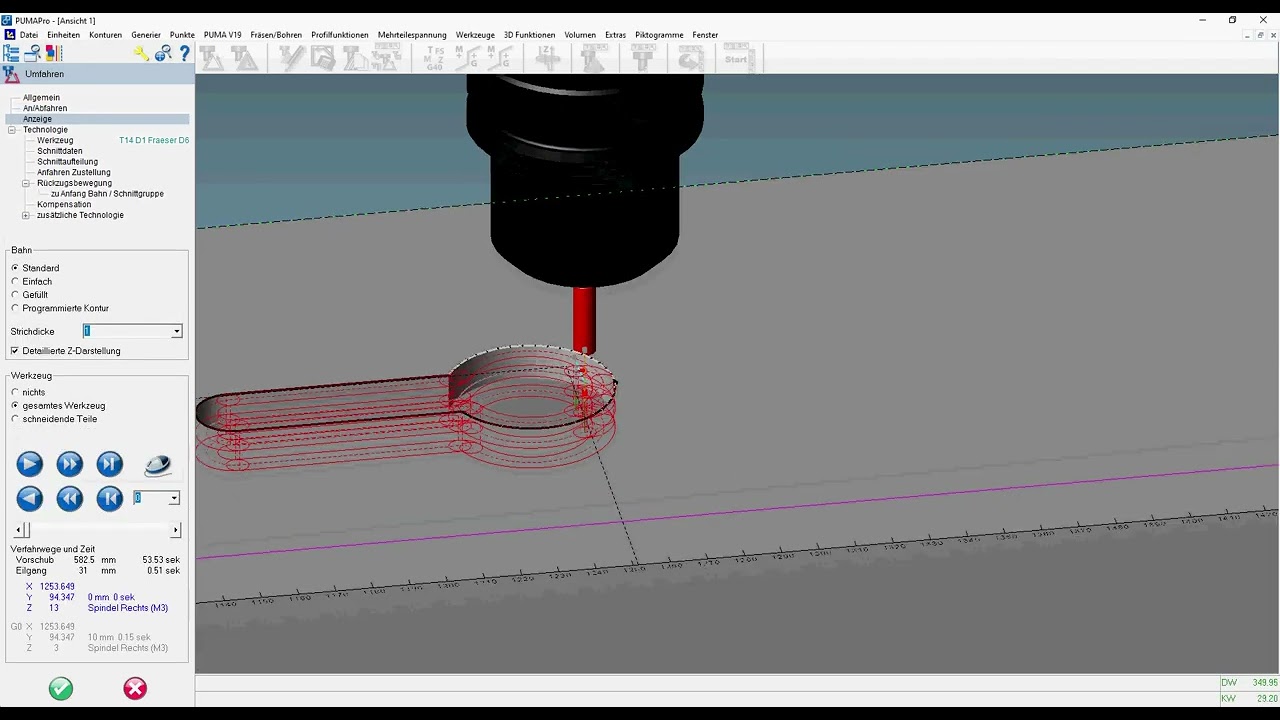Click the DW value 349.95 in status bar
This screenshot has height=720, width=1280.
point(1265,683)
